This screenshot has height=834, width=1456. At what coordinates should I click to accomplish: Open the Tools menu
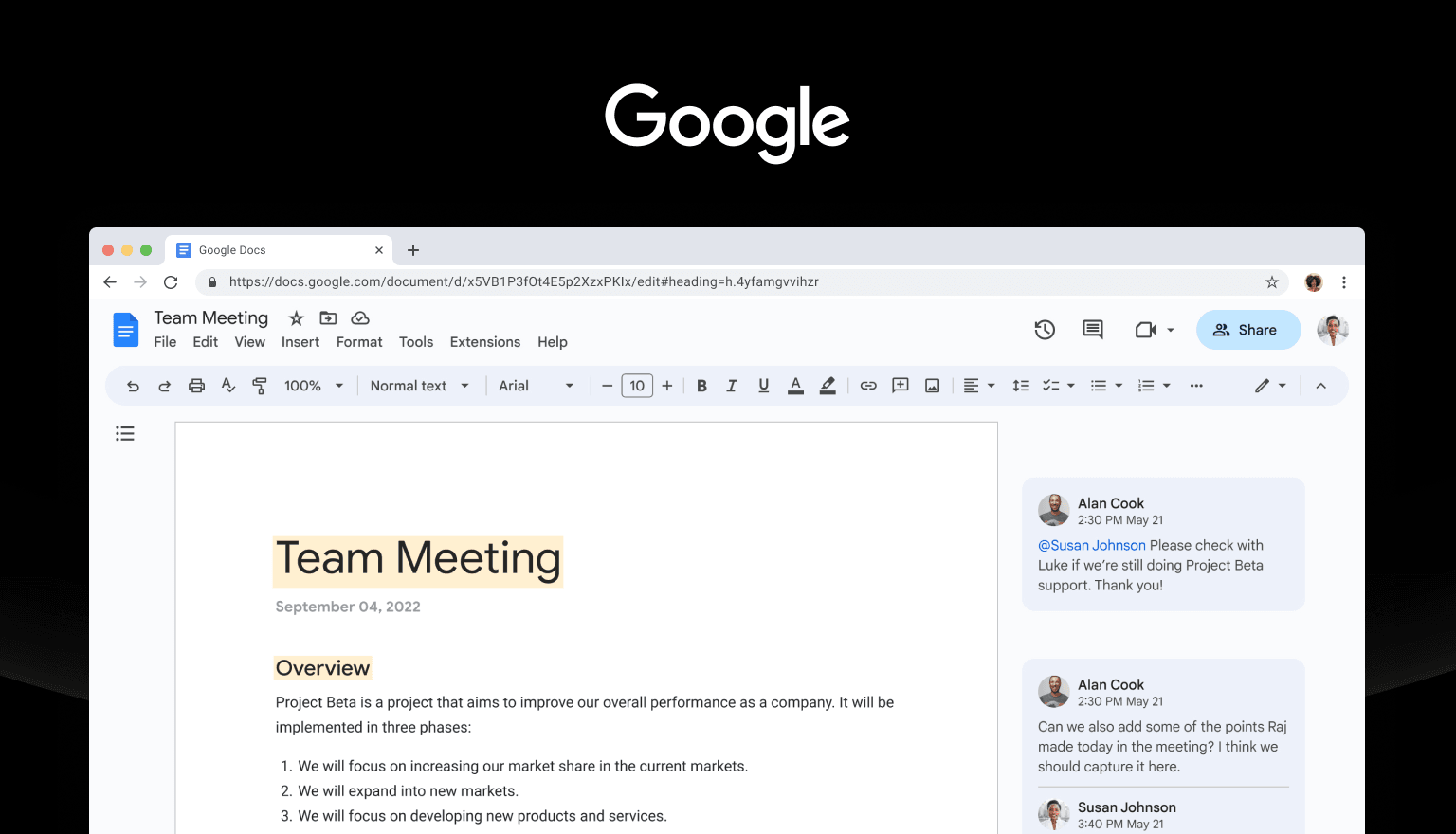416,342
